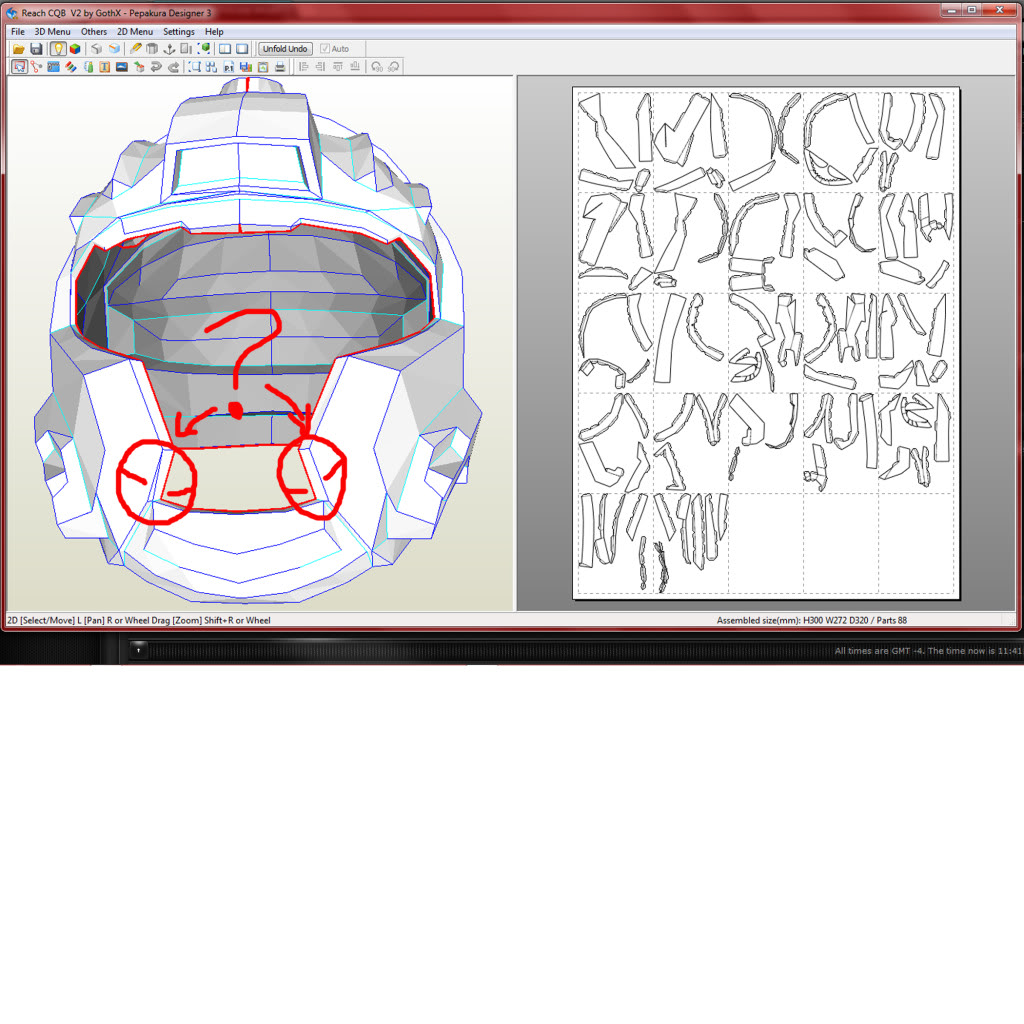Click the Pepakura Designer title bar icon

(12, 12)
